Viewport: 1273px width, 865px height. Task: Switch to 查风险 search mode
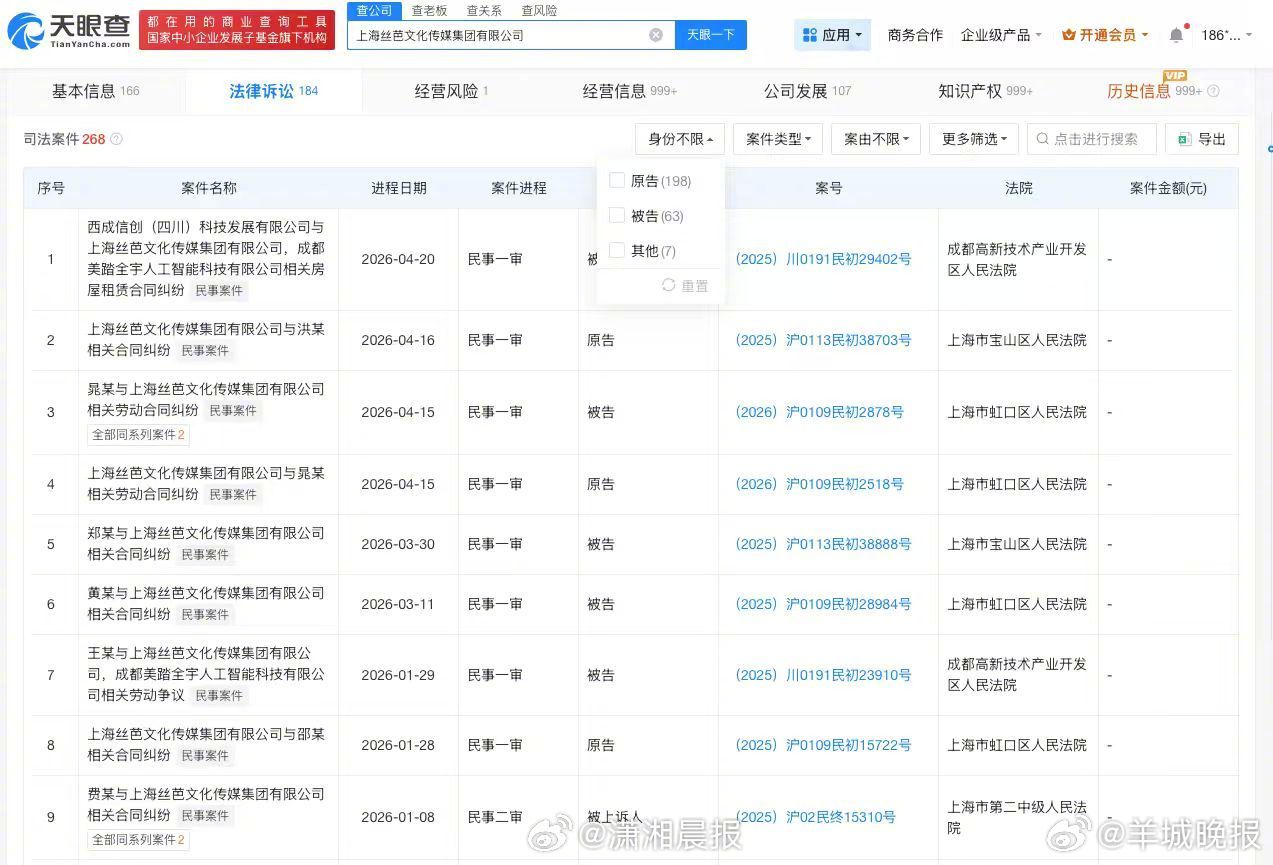pyautogui.click(x=539, y=10)
